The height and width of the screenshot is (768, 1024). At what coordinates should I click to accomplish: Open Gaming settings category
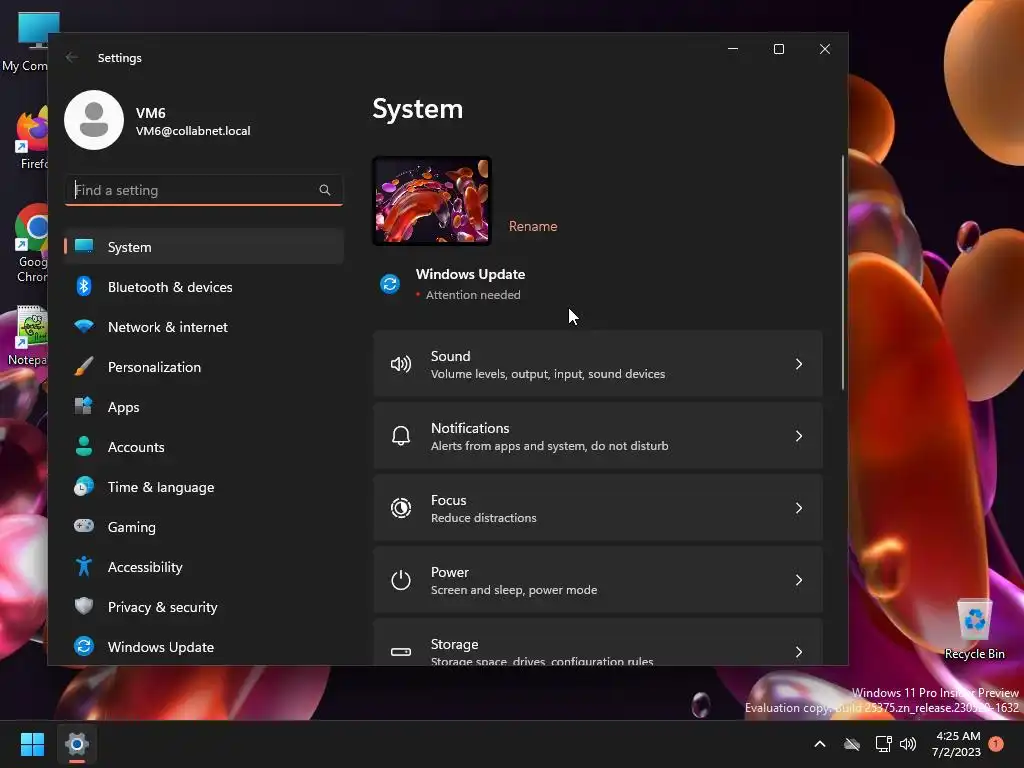point(204,526)
